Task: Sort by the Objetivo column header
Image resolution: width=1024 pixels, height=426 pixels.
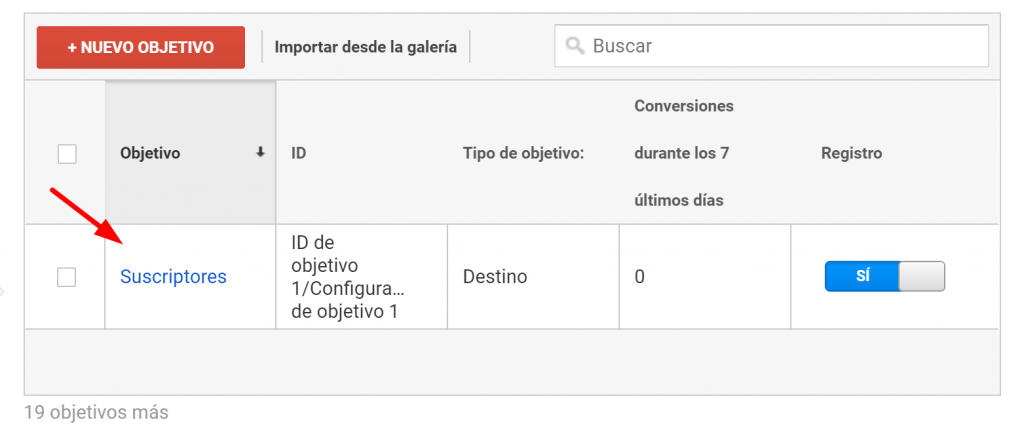Action: pyautogui.click(x=150, y=154)
